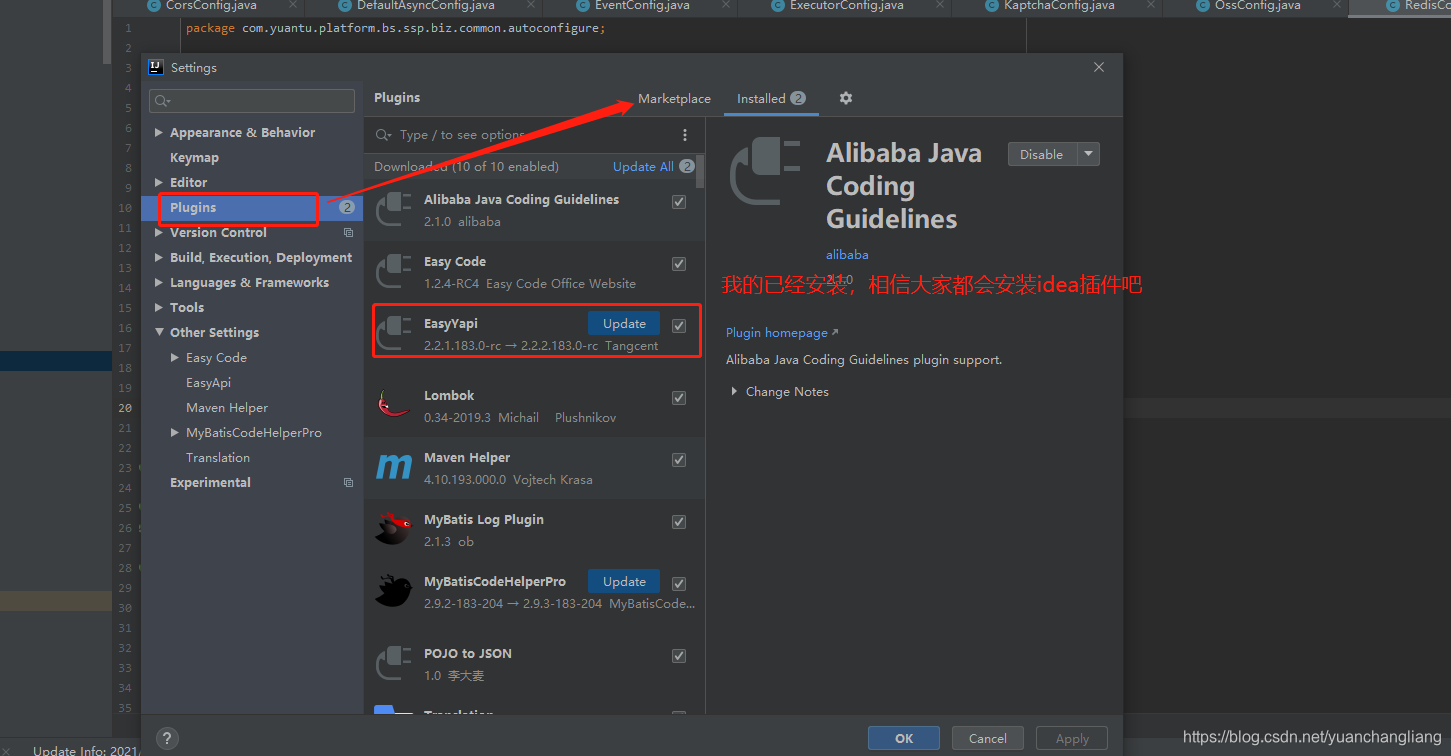Viewport: 1451px width, 756px height.
Task: Expand the Version Control node
Action: click(159, 233)
